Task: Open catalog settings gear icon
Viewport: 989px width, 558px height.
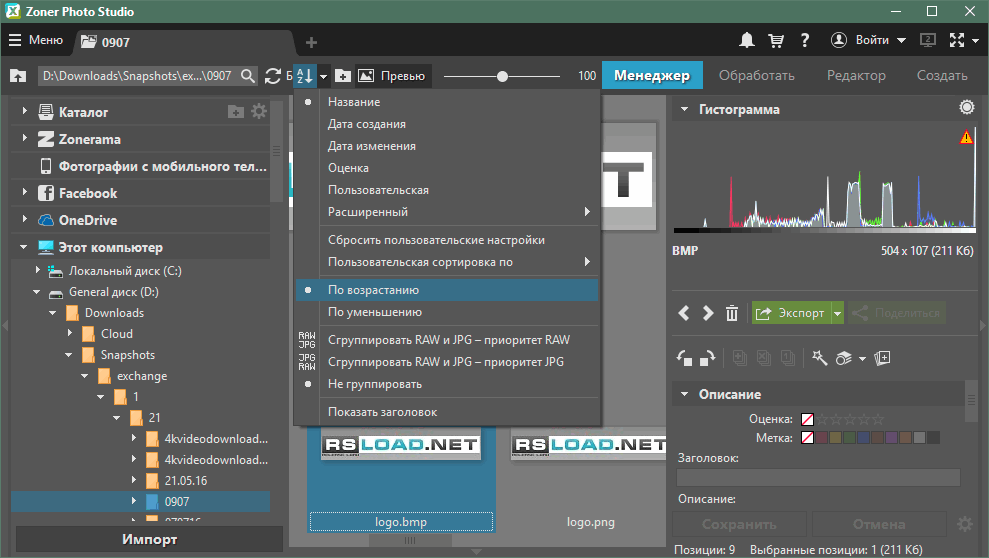Action: coord(259,112)
